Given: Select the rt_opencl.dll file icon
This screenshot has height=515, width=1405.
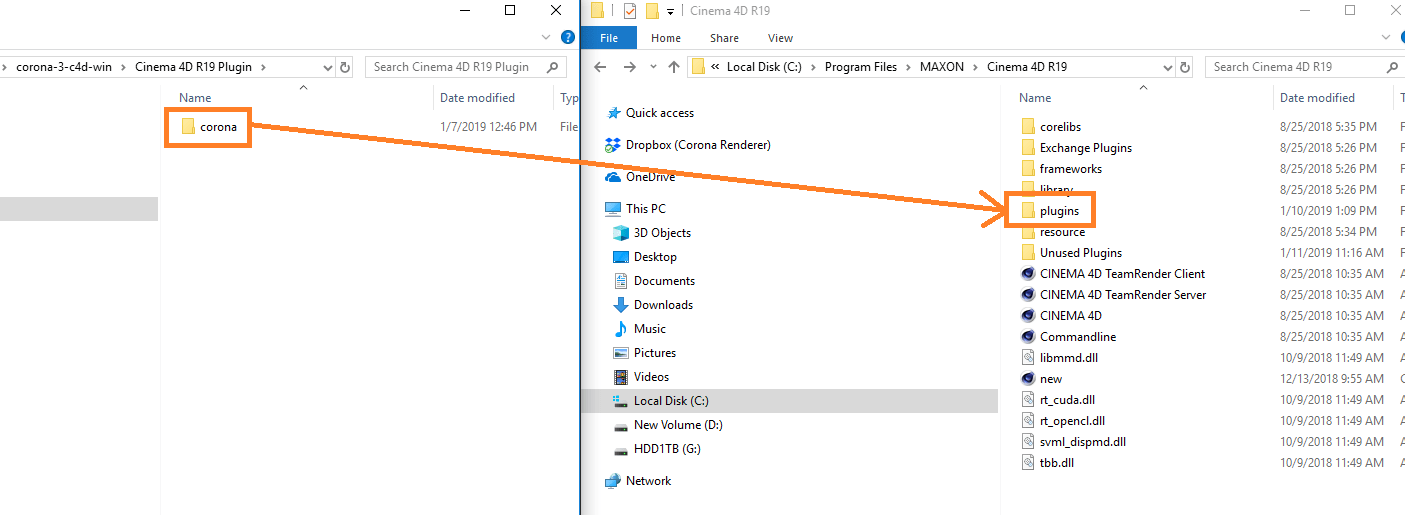Looking at the screenshot, I should 1028,421.
